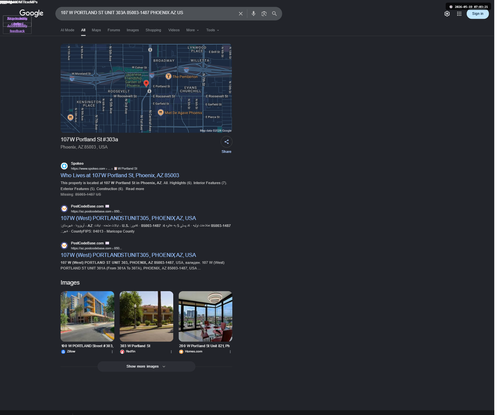
Task: Switch to the Images tab
Action: coord(133,30)
